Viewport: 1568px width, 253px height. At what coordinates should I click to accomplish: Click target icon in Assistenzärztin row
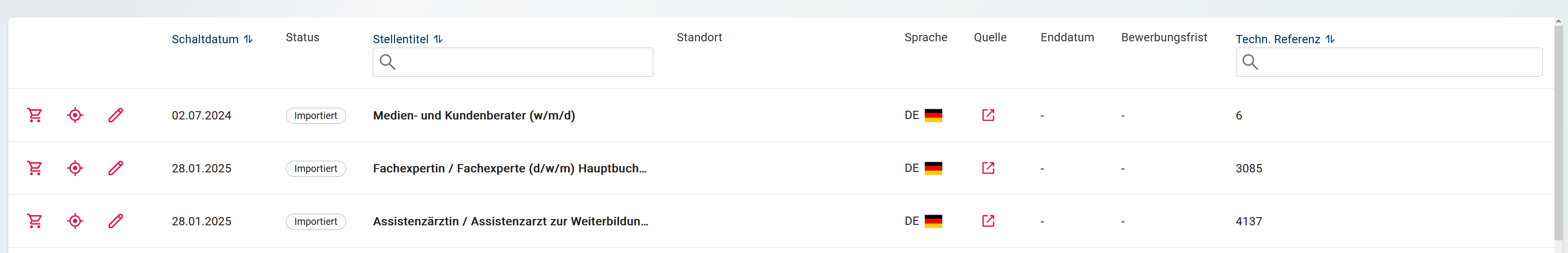[75, 221]
